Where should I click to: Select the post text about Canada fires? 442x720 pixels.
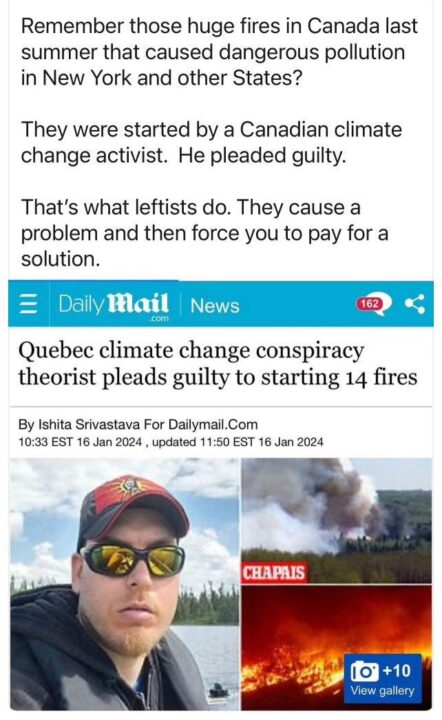pos(219,52)
